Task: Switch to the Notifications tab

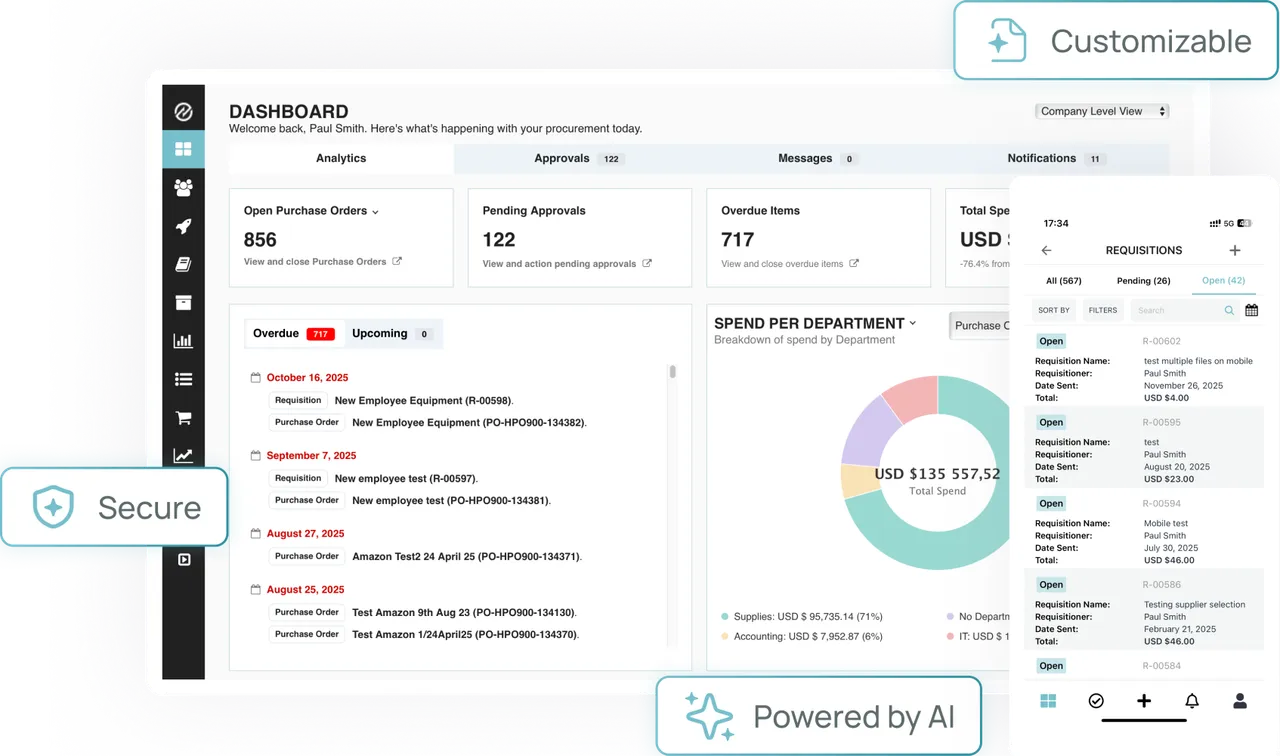Action: pos(1054,158)
